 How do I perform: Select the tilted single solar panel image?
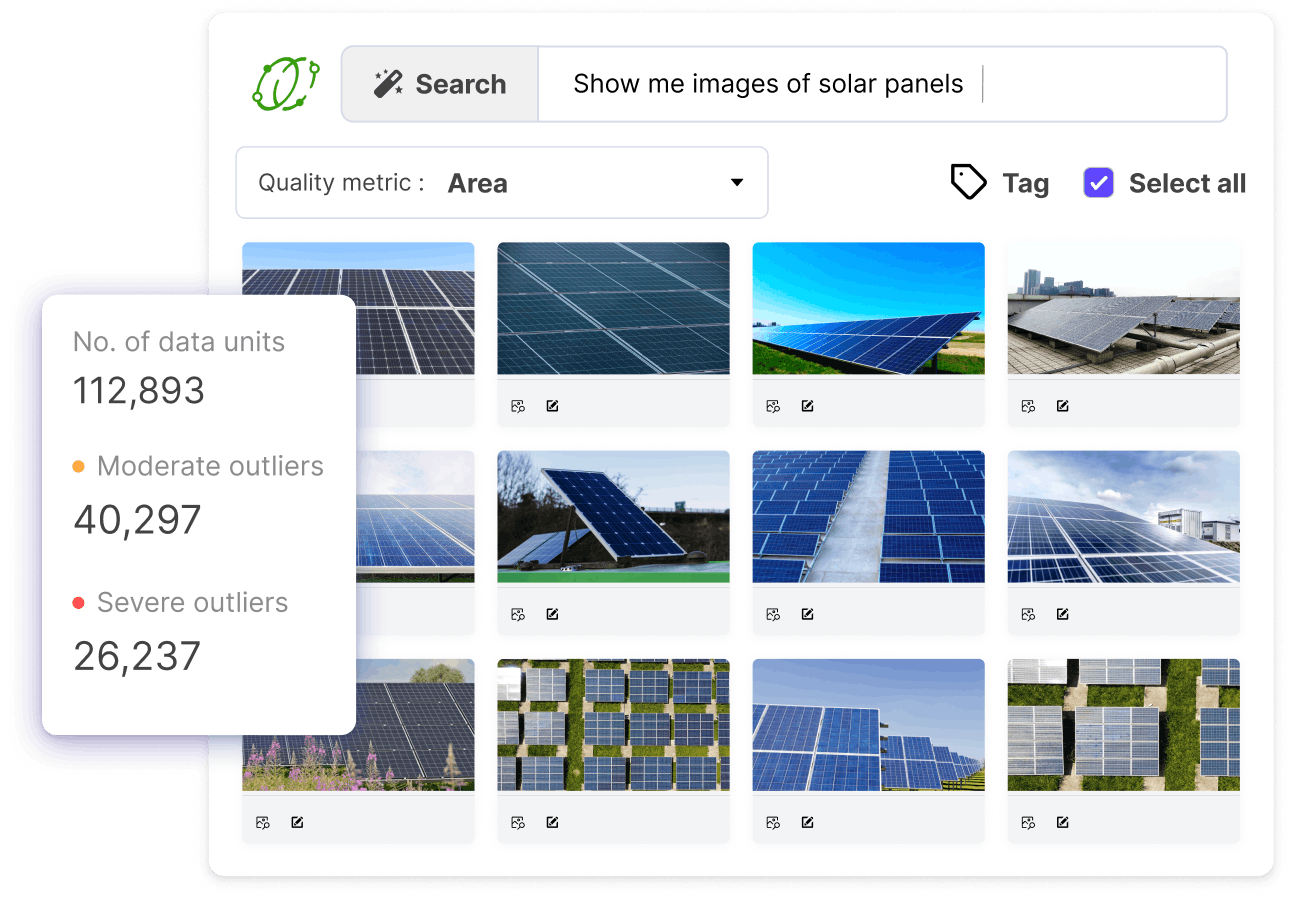coord(613,516)
